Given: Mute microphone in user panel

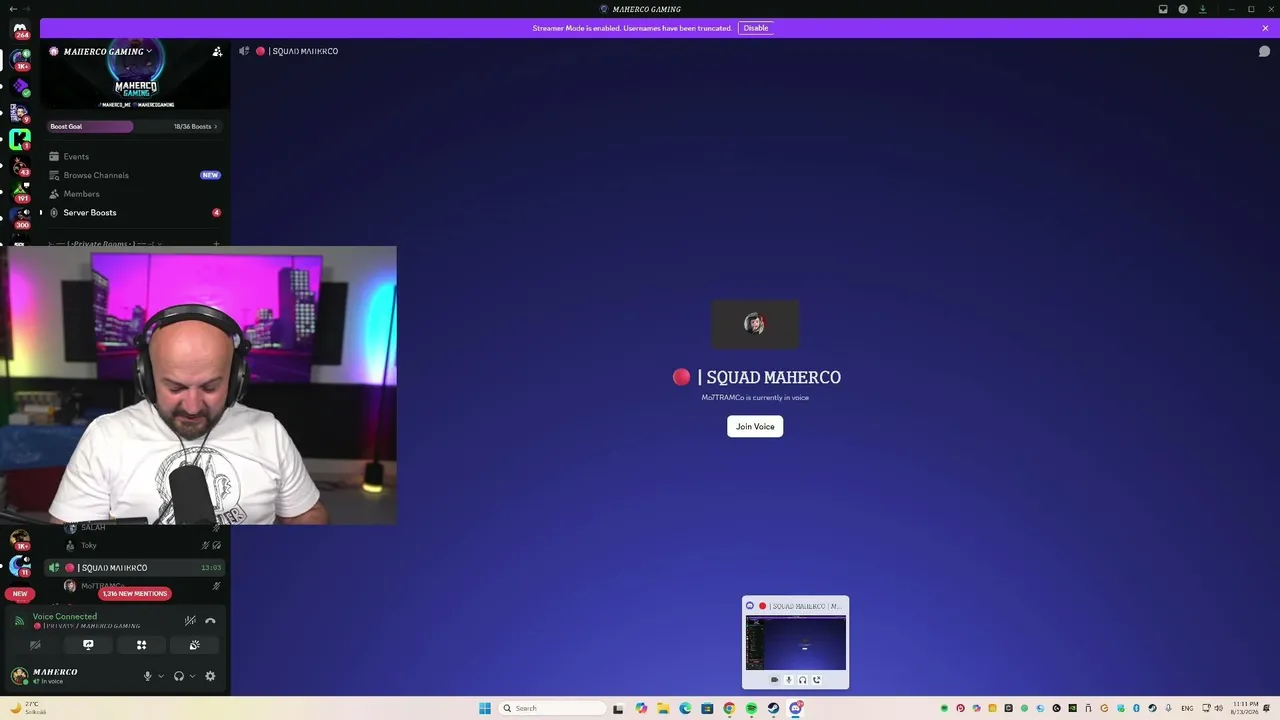Looking at the screenshot, I should pos(147,676).
